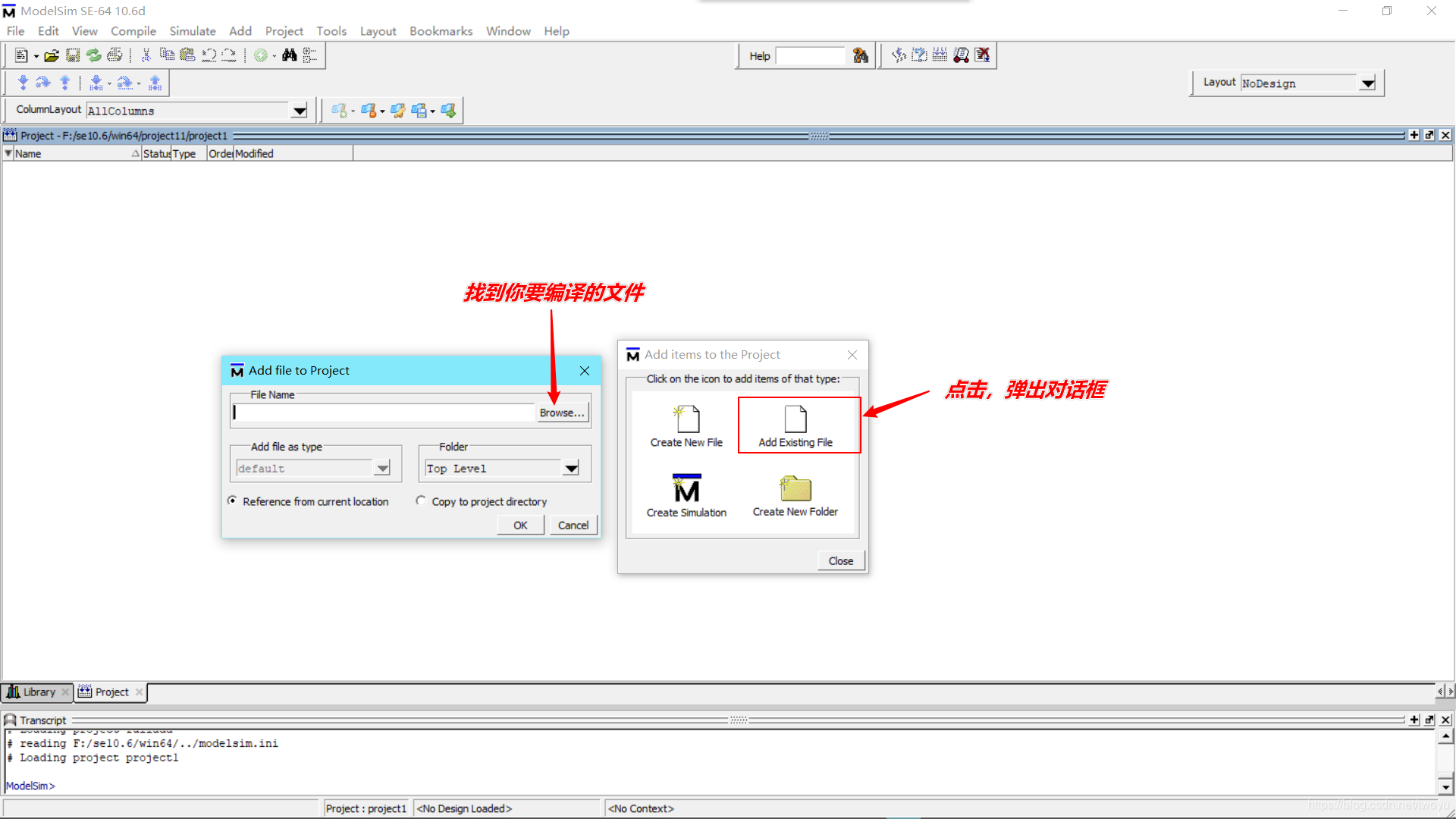This screenshot has width=1456, height=819.
Task: Click the Browse... button
Action: pos(562,413)
